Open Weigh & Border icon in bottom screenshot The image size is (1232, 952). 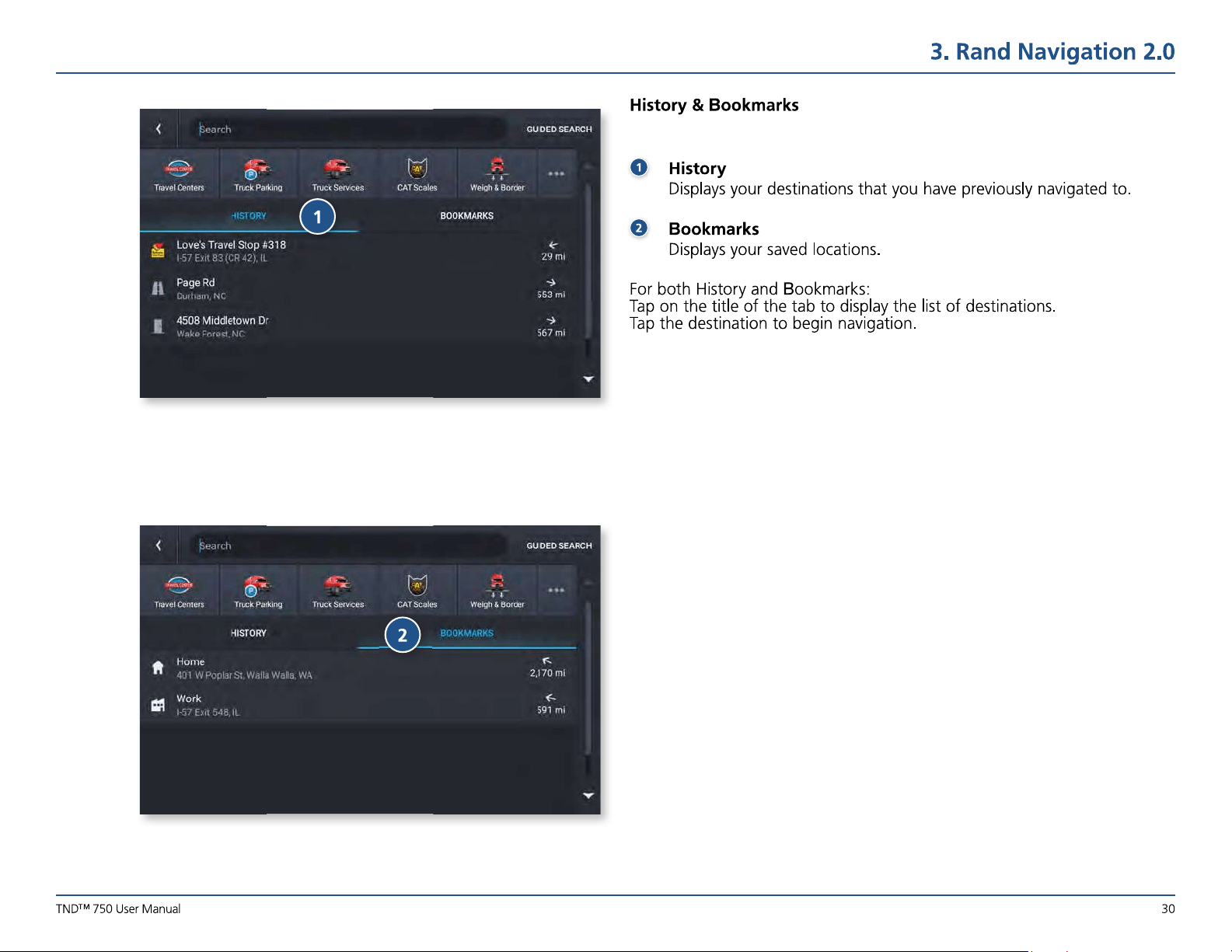[497, 591]
